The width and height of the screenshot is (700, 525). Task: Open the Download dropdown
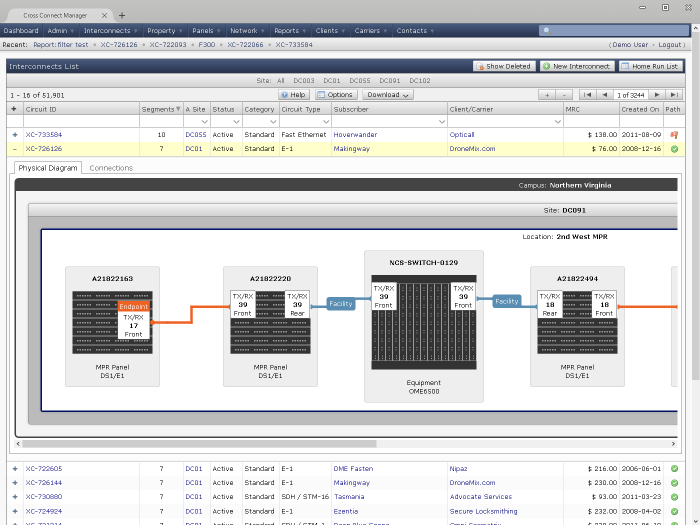coord(388,94)
